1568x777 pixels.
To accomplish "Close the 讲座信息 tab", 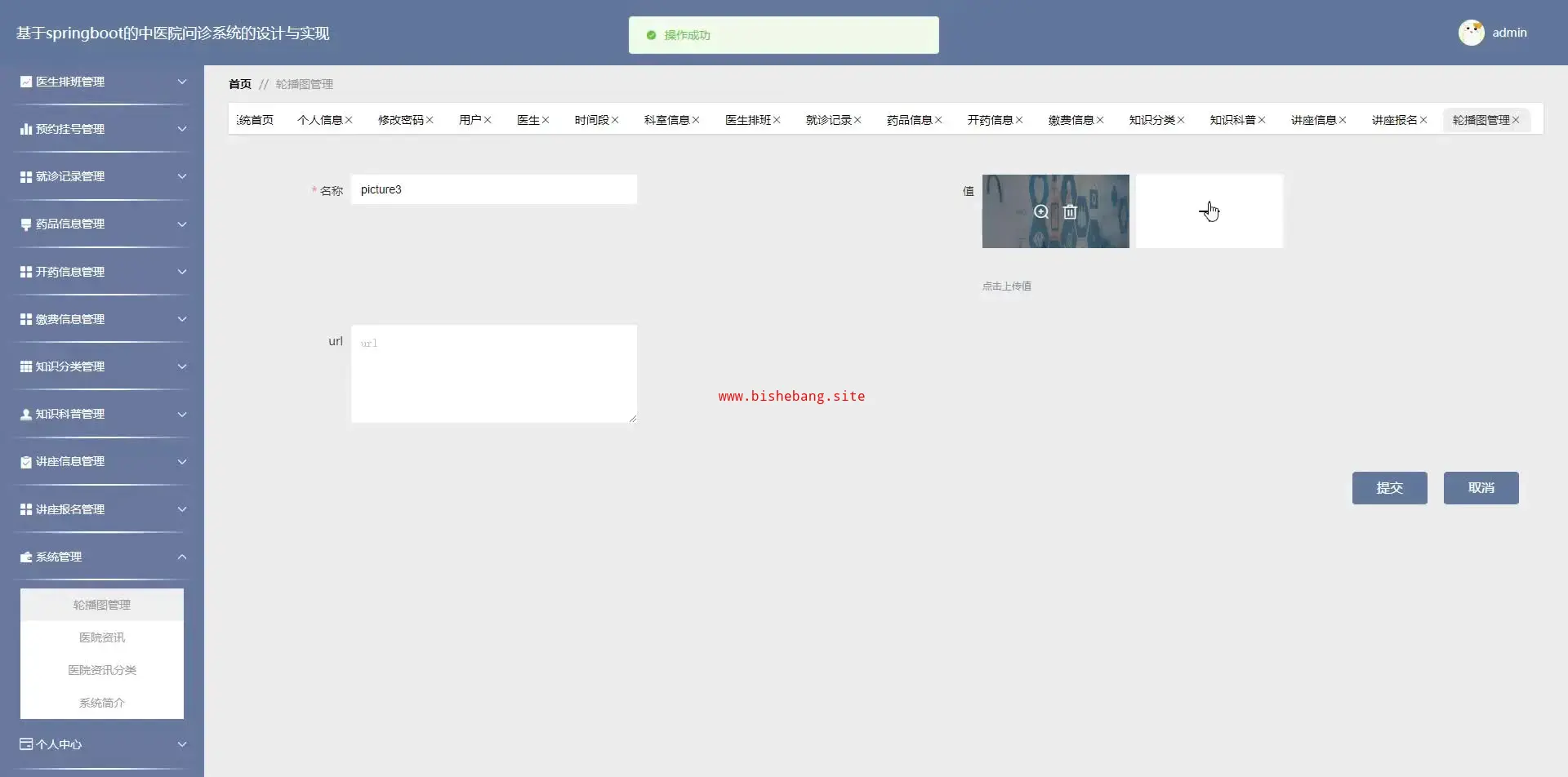I will click(x=1343, y=120).
